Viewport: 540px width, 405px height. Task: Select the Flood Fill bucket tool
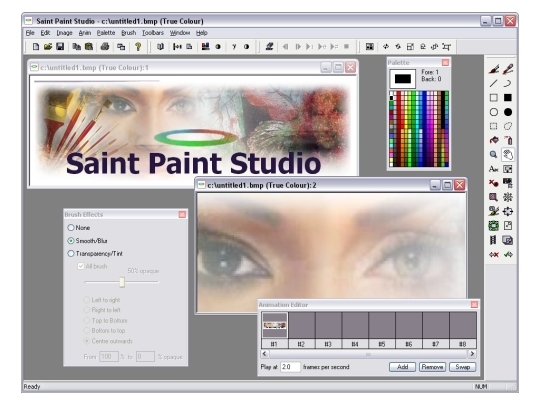[x=494, y=140]
